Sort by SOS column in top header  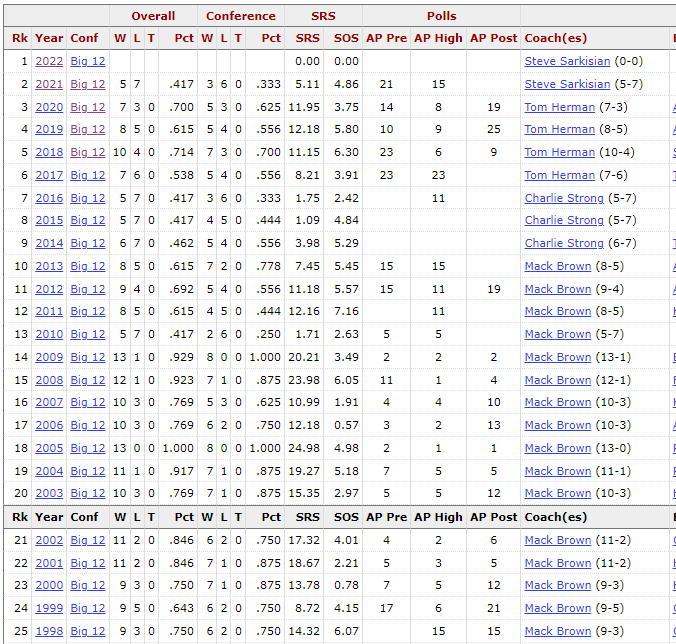346,38
